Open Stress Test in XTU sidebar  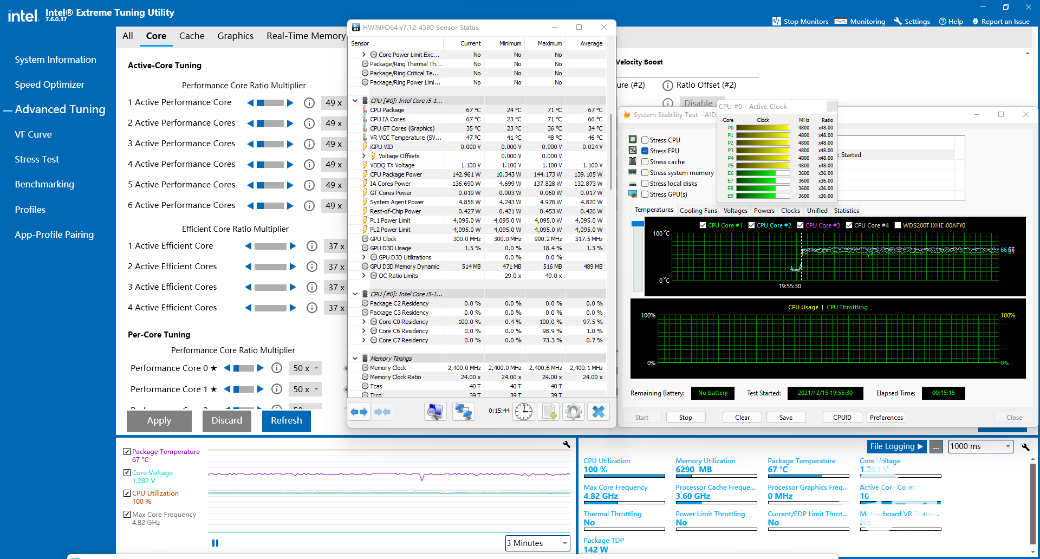pos(37,159)
